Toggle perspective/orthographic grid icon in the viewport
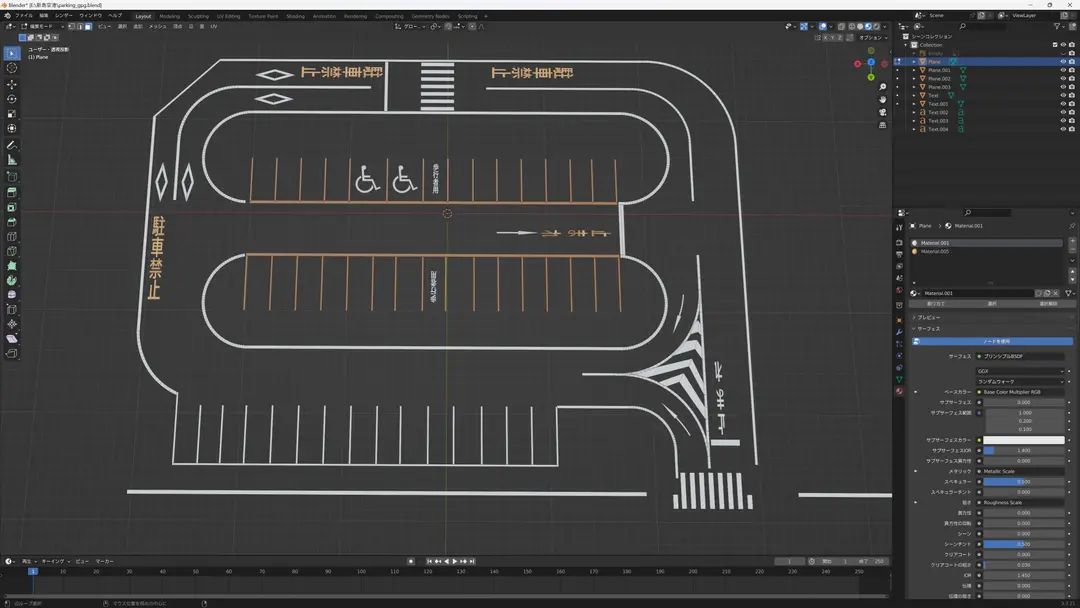This screenshot has width=1080, height=608. tap(882, 125)
